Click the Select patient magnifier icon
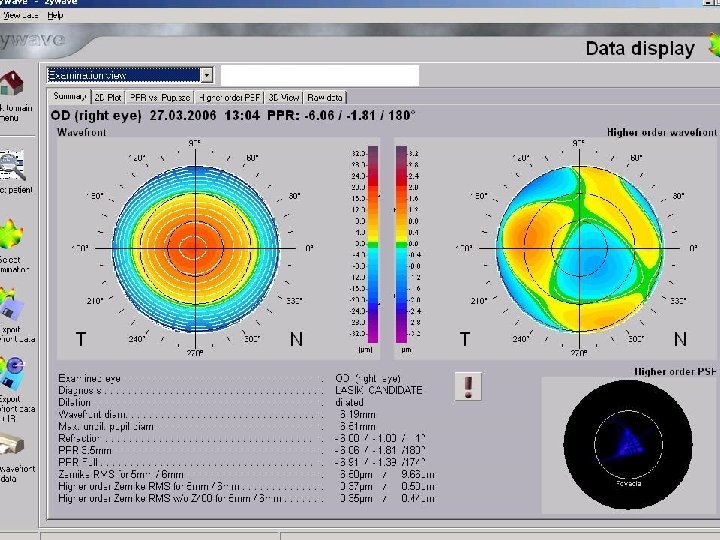Viewport: 720px width, 540px height. 12,164
